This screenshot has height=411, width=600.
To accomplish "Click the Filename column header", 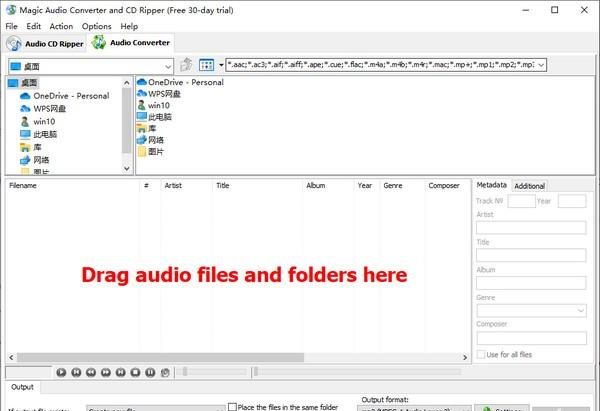I will click(73, 186).
